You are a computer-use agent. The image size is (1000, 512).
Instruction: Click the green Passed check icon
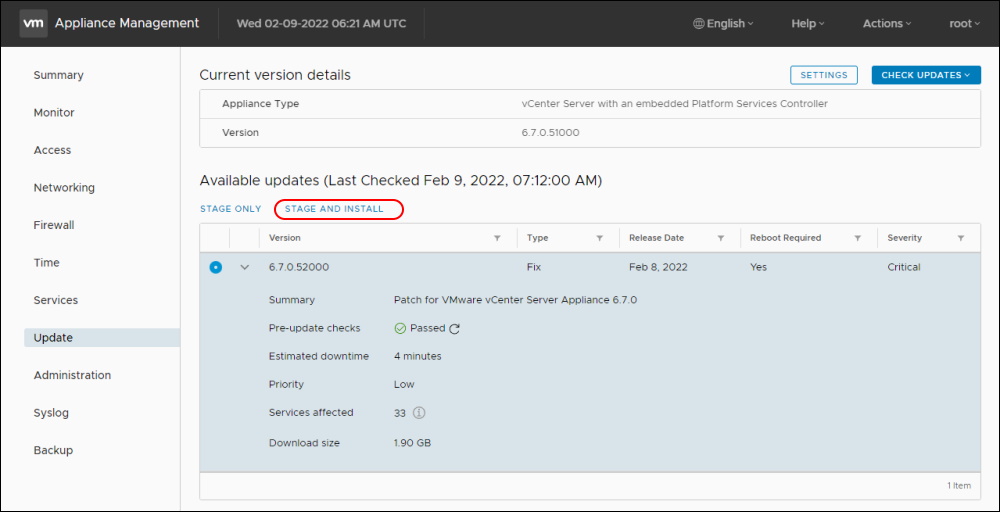[401, 328]
